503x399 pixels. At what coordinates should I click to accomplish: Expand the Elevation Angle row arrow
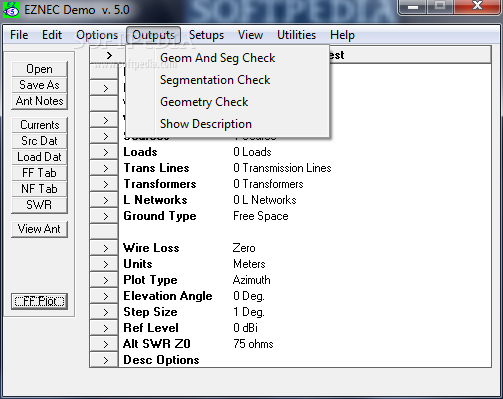pos(104,296)
